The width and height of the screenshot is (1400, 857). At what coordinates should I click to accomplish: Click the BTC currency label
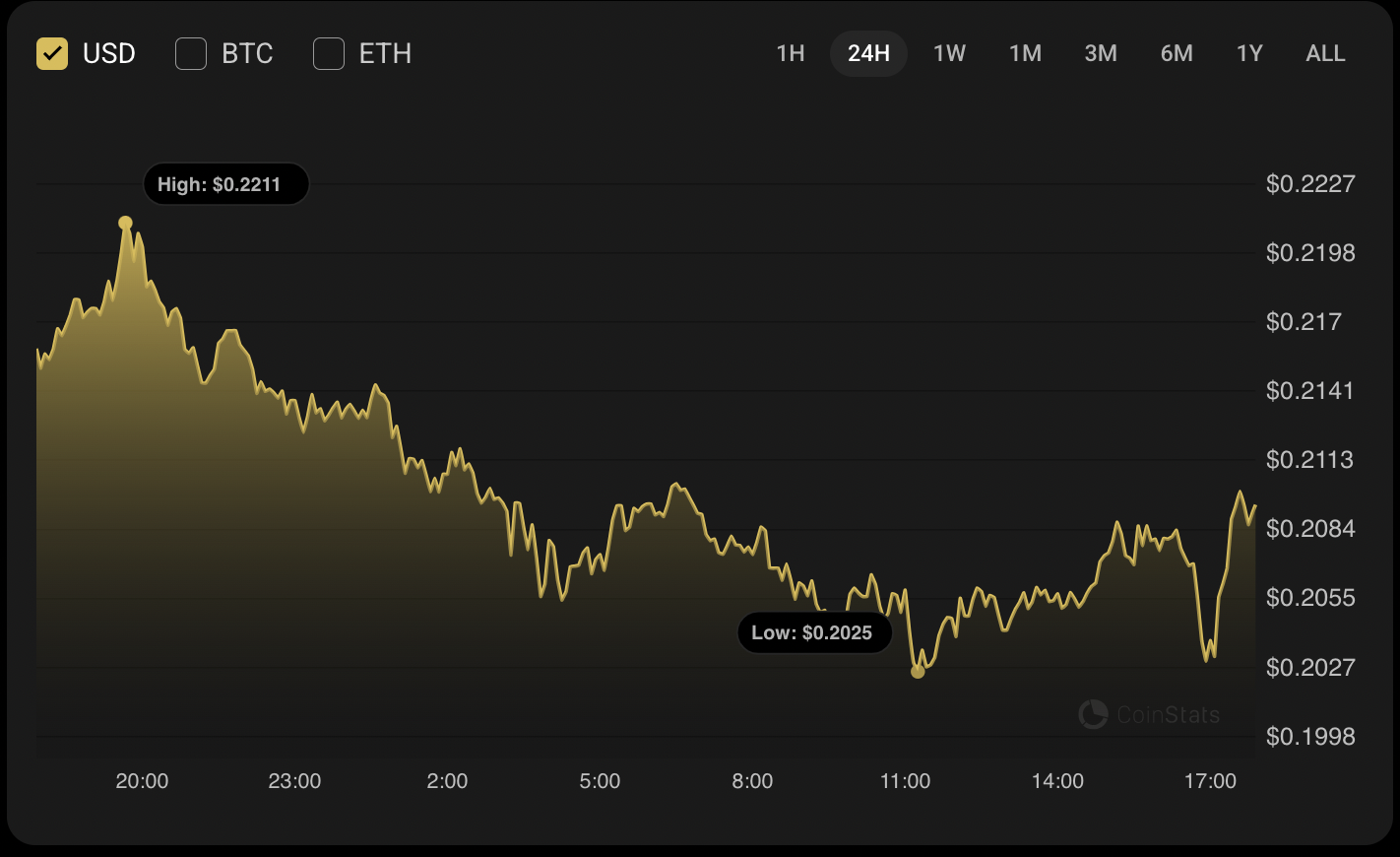pyautogui.click(x=247, y=53)
